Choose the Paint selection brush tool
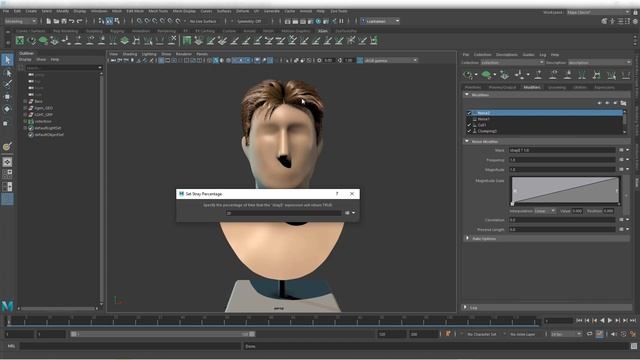The height and width of the screenshot is (360, 640). click(x=7, y=84)
